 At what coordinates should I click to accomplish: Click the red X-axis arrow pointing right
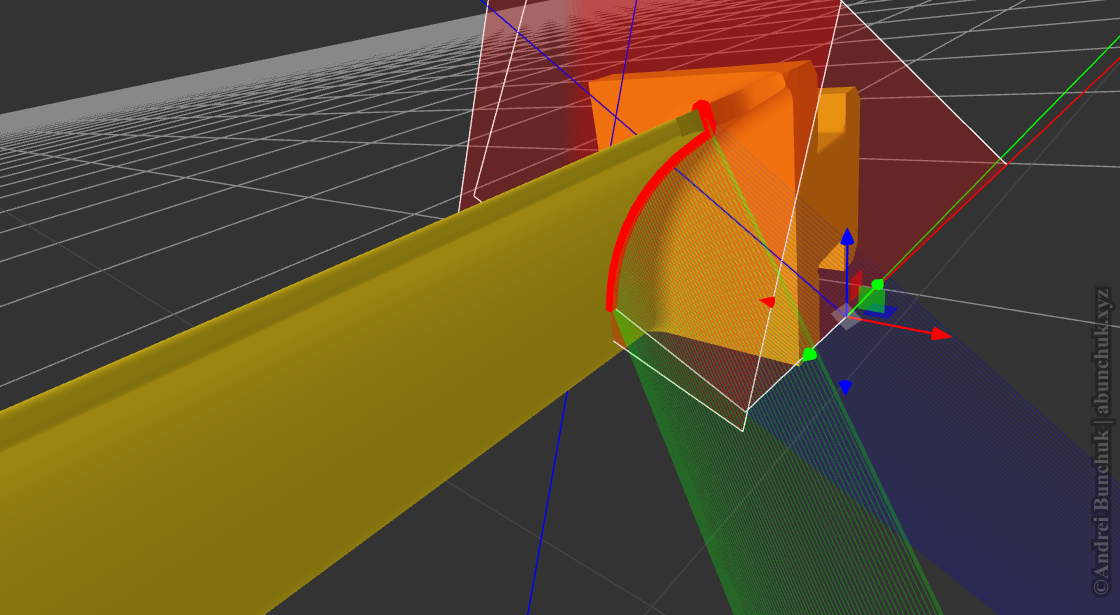tap(939, 334)
